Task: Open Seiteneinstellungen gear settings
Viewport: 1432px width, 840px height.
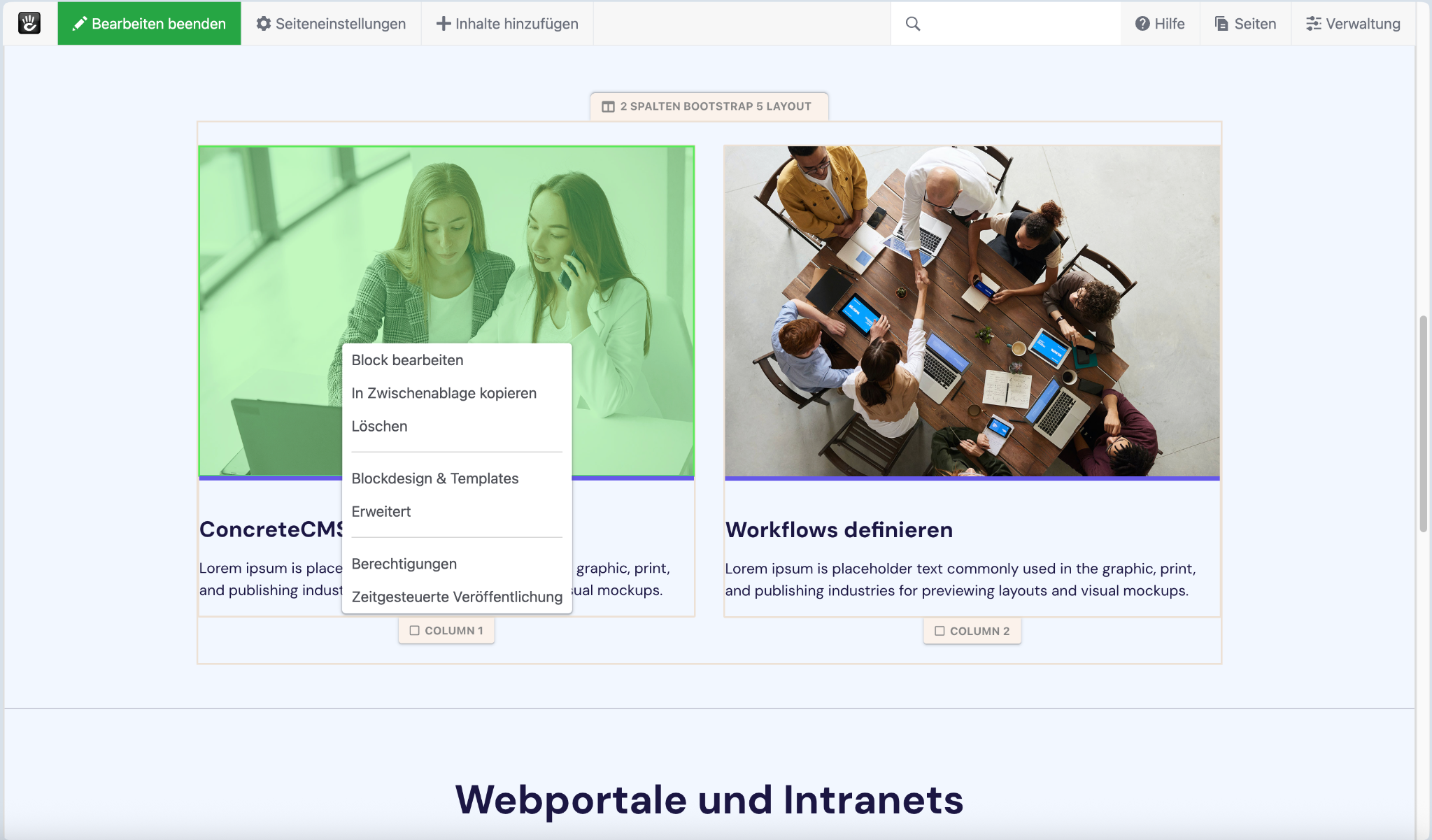Action: [x=331, y=23]
